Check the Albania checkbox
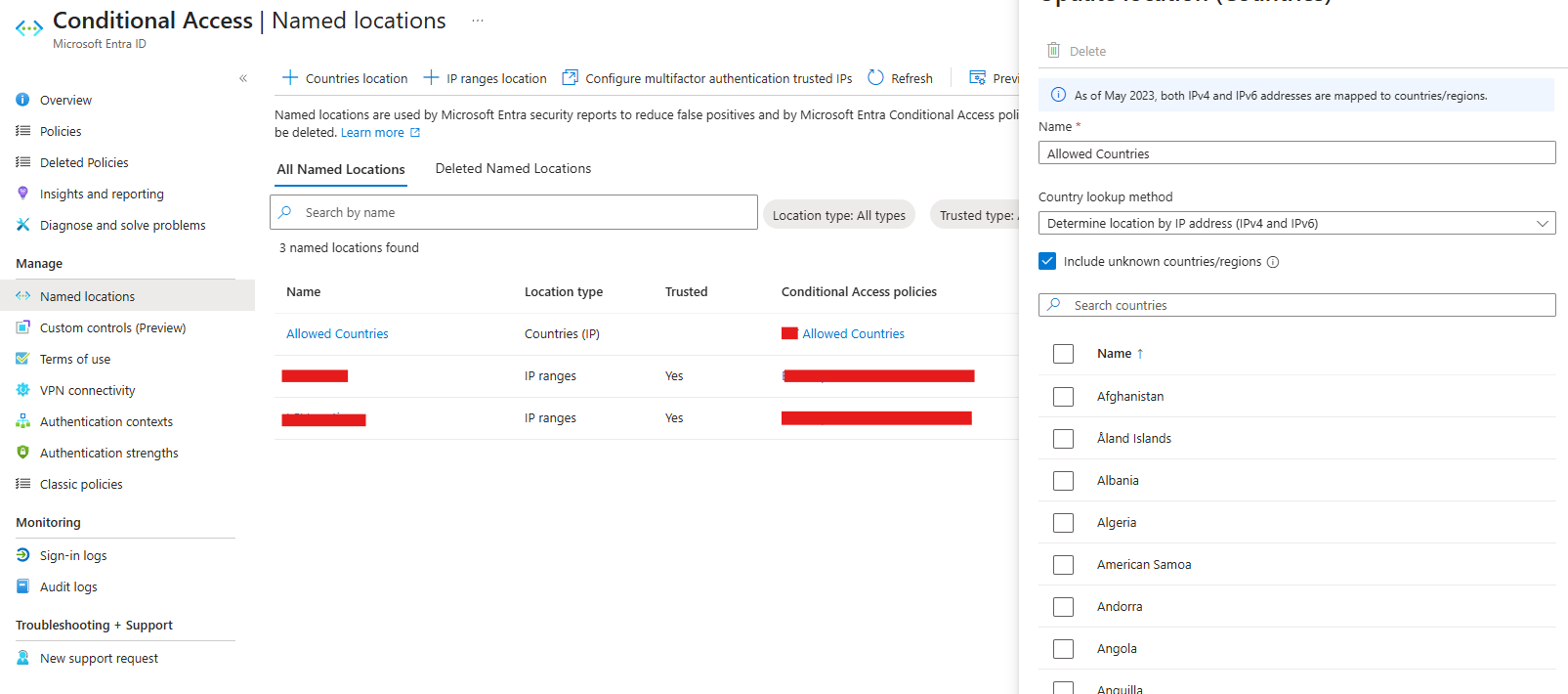 [x=1063, y=481]
